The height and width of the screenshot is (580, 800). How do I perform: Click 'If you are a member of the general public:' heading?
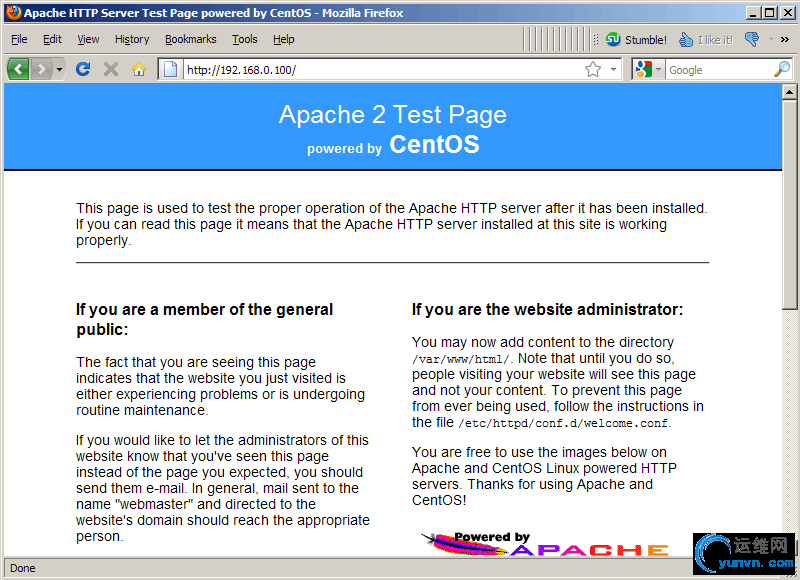[205, 319]
